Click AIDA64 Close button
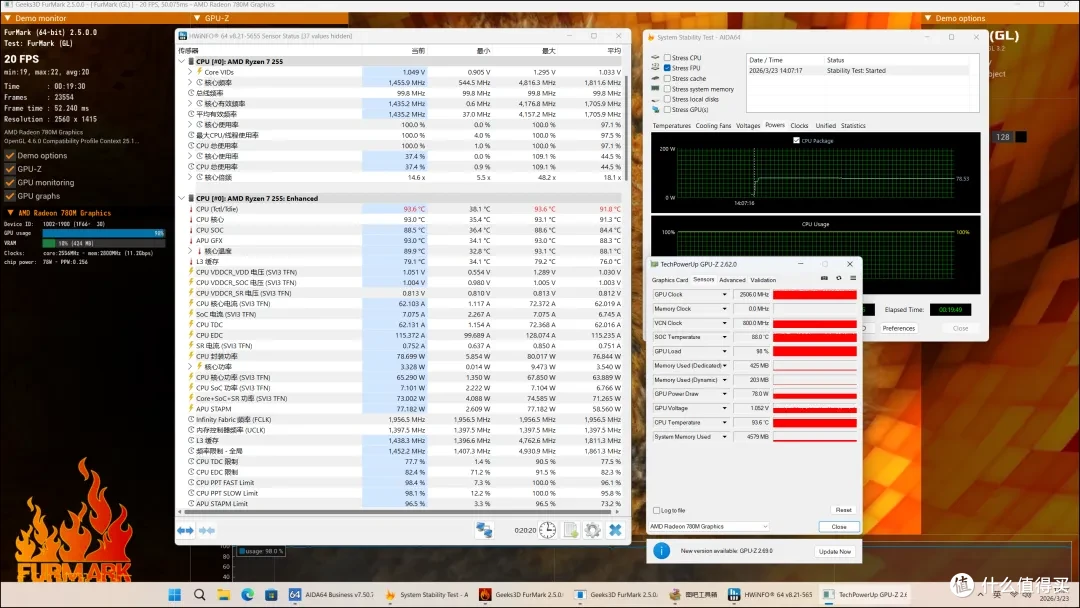Image resolution: width=1080 pixels, height=608 pixels. click(960, 328)
